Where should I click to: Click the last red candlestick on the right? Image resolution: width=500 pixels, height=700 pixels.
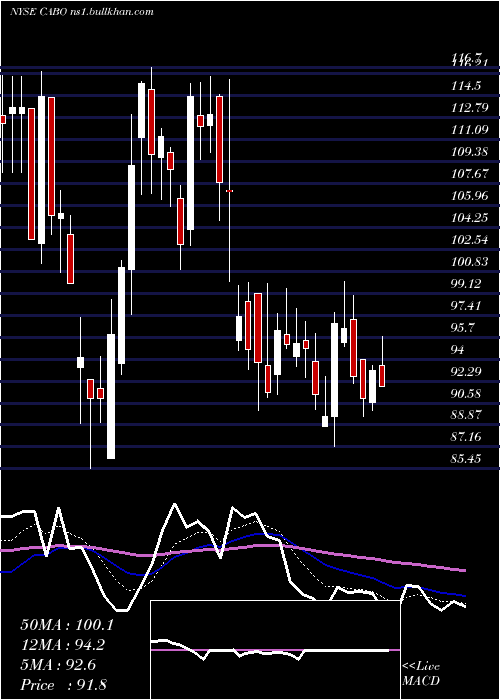tap(382, 376)
